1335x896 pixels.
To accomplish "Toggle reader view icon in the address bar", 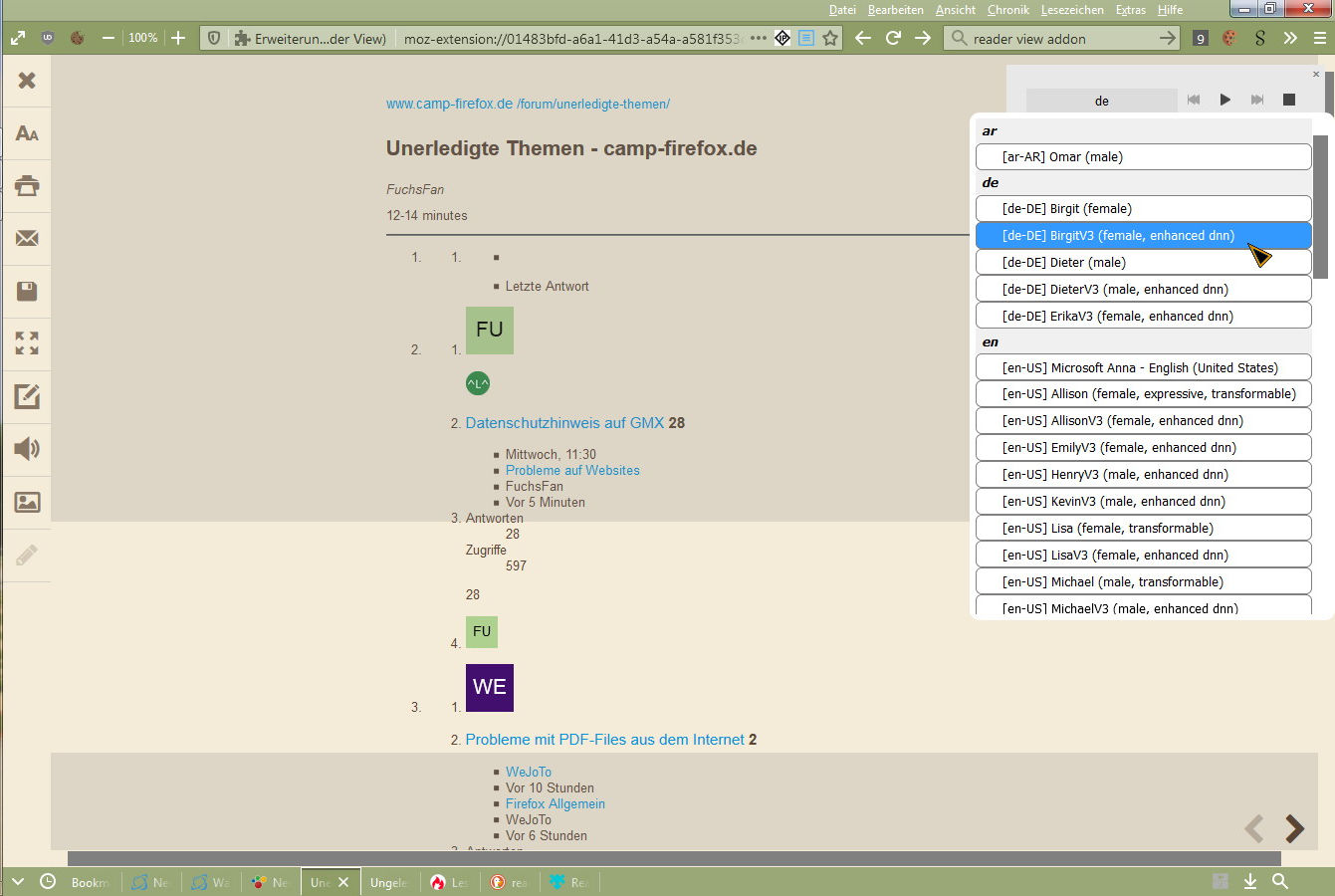I will pyautogui.click(x=806, y=38).
